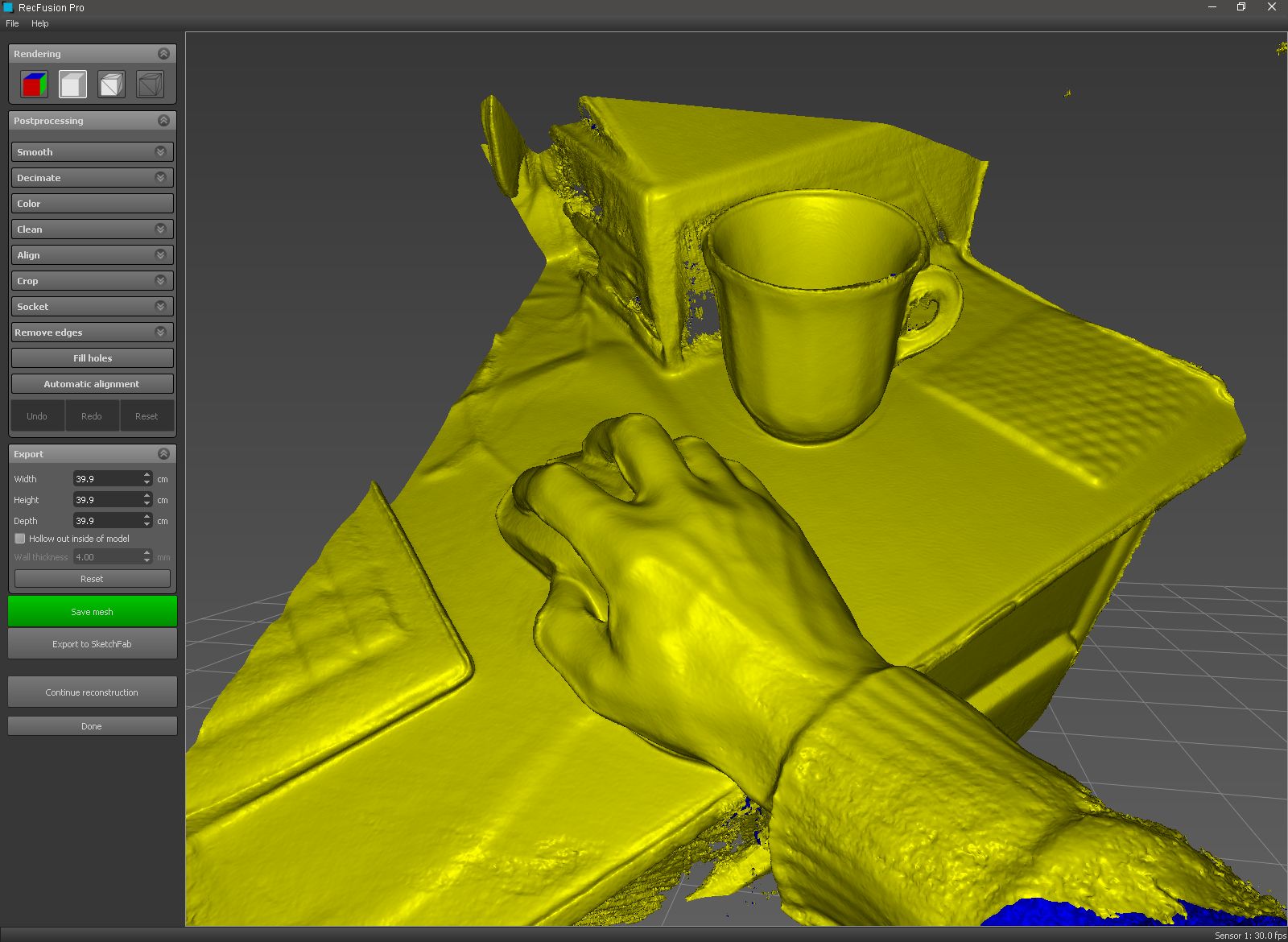1288x942 pixels.
Task: Switch to wireframe-only cube rendering
Action: click(x=150, y=85)
